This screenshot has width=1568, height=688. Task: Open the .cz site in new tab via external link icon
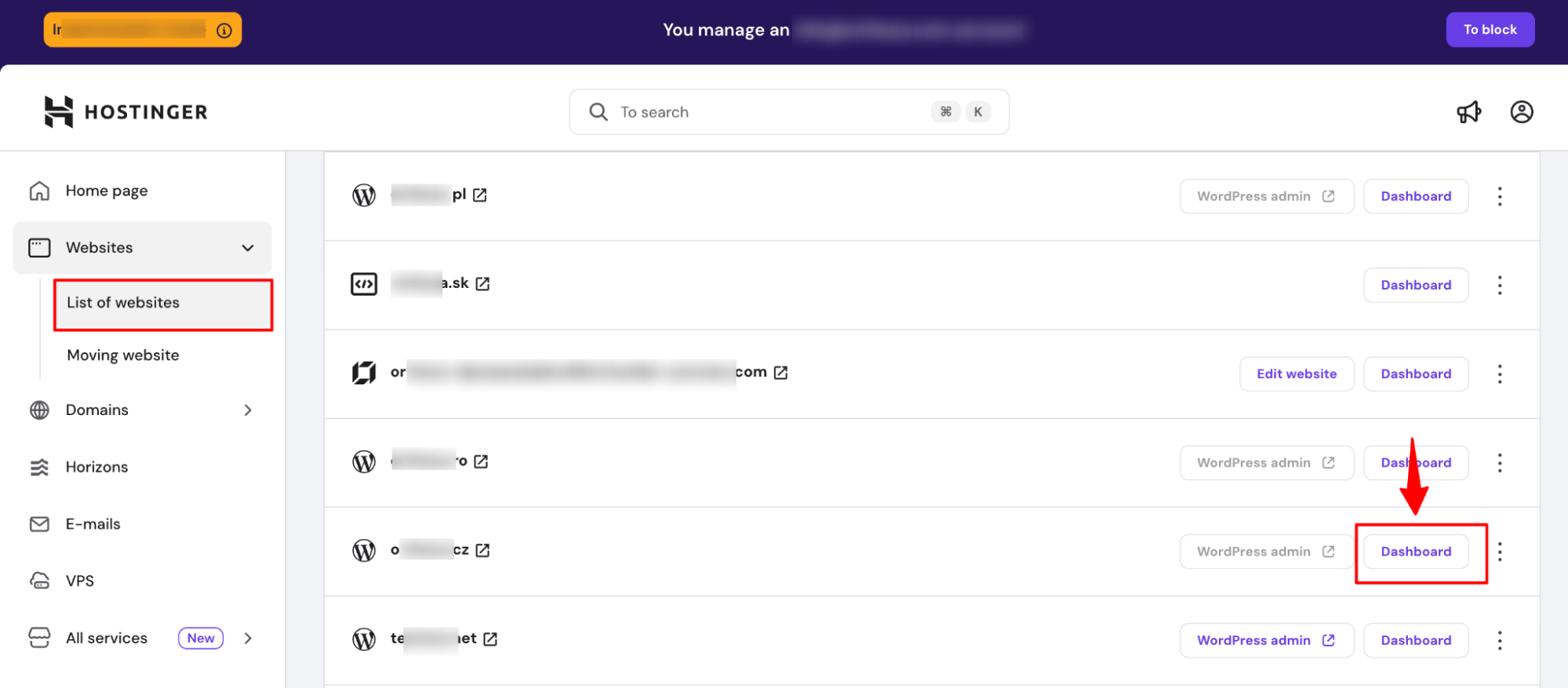483,550
